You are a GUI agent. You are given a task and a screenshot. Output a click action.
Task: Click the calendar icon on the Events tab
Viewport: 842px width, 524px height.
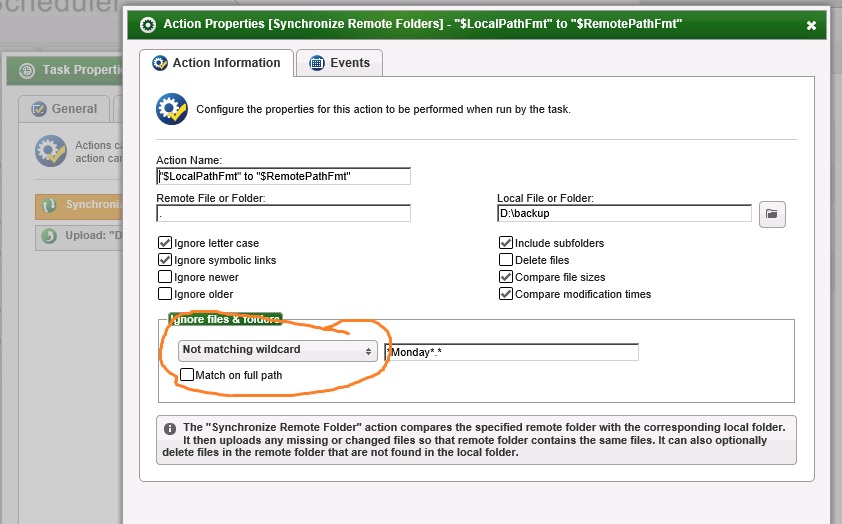tap(317, 63)
